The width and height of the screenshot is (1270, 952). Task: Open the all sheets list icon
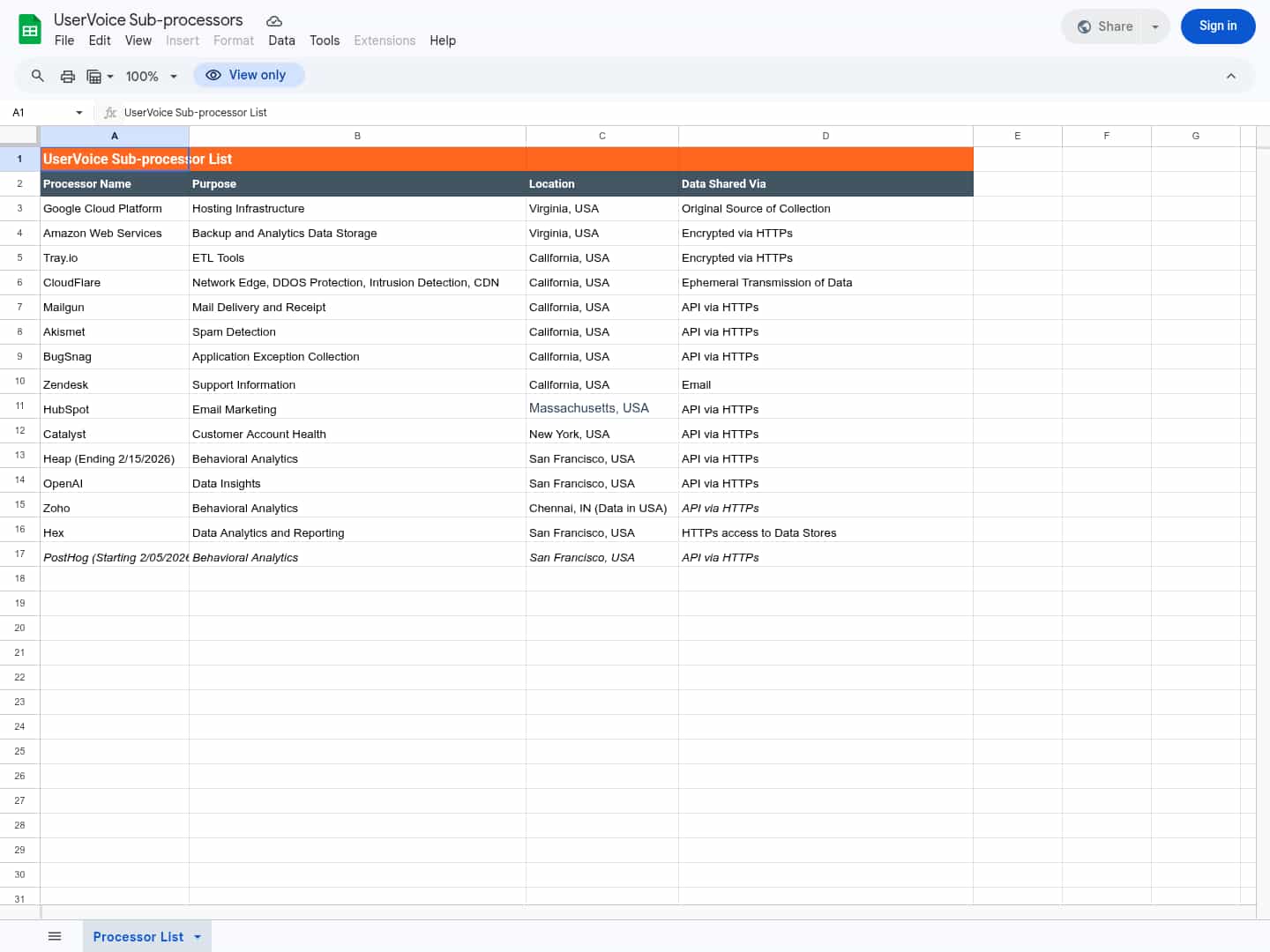pos(55,936)
